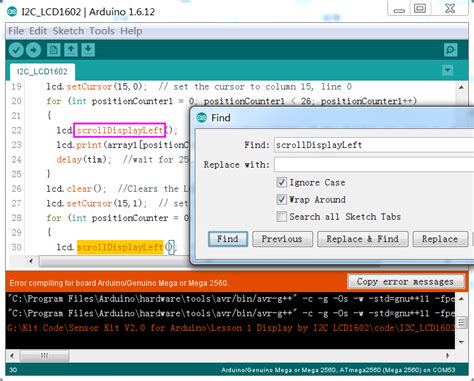Click the Arduino logo in main title bar
This screenshot has width=474, height=381.
click(x=12, y=12)
